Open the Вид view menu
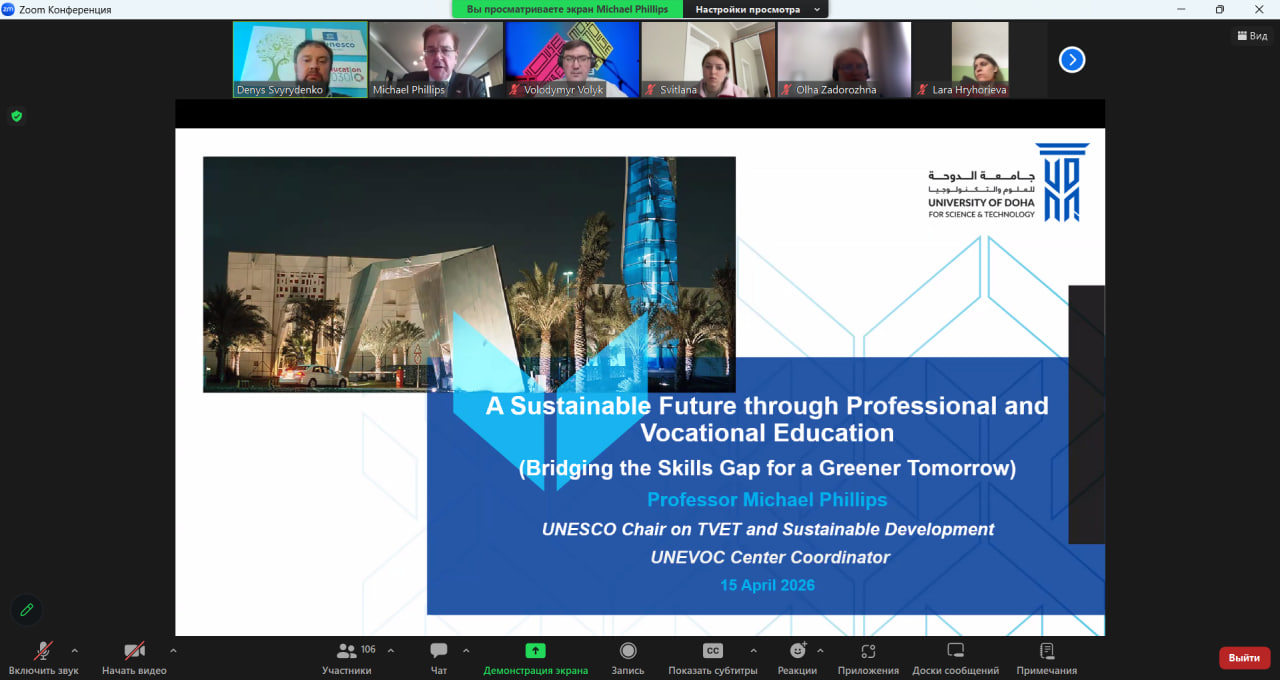This screenshot has height=680, width=1280. (1252, 36)
